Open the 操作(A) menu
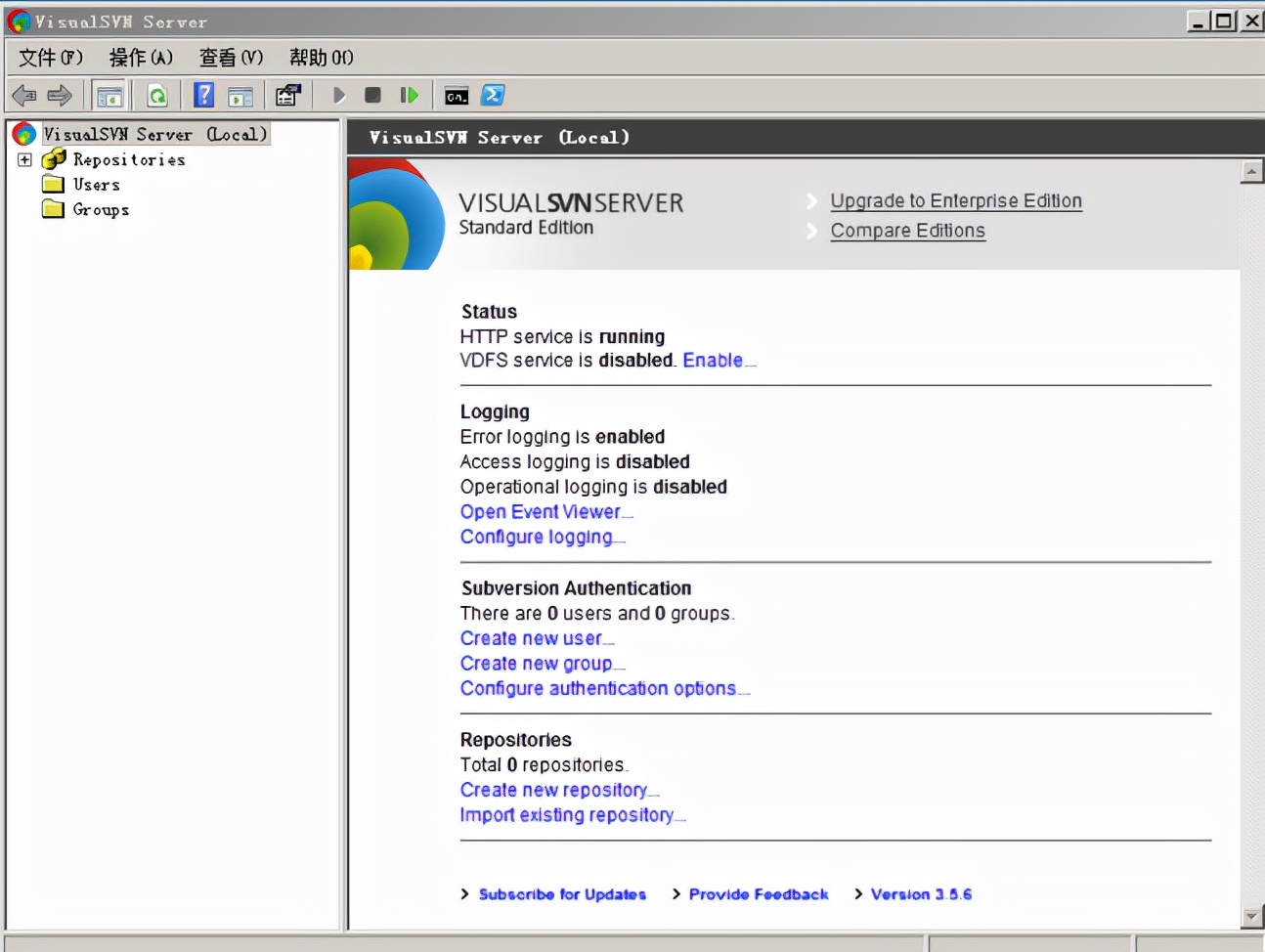This screenshot has height=952, width=1265. pyautogui.click(x=141, y=58)
